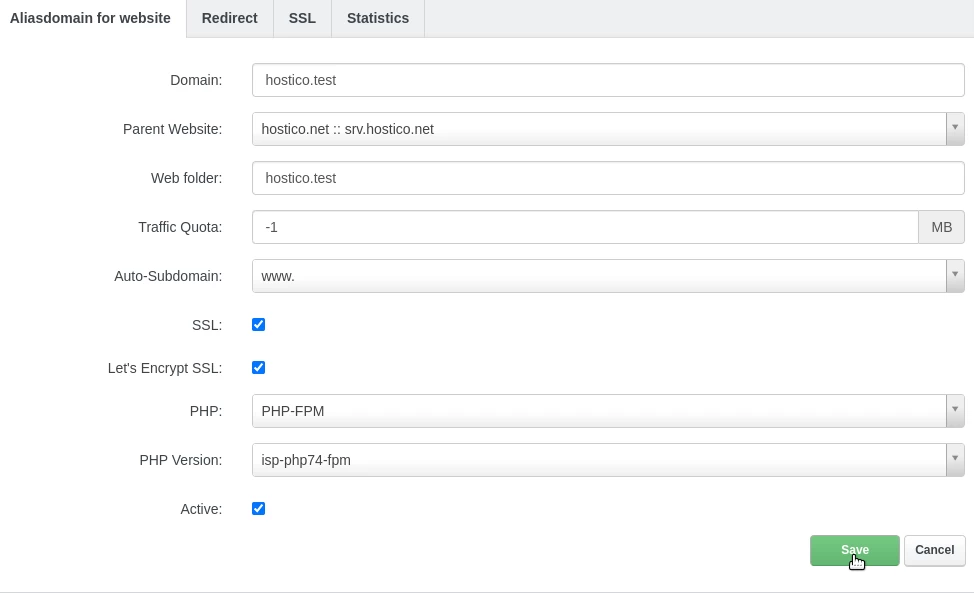The width and height of the screenshot is (974, 593).
Task: Click the Let's Encrypt SSL label text
Action: (x=165, y=368)
